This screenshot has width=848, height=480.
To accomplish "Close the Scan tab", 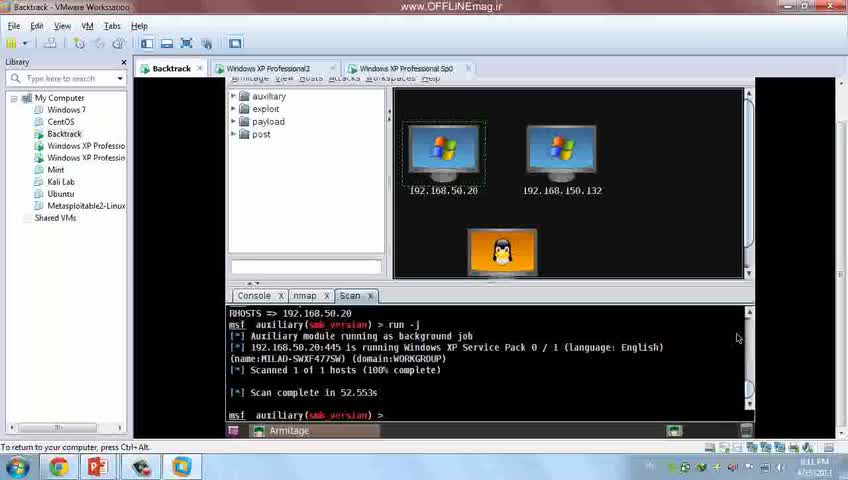I will [x=370, y=296].
